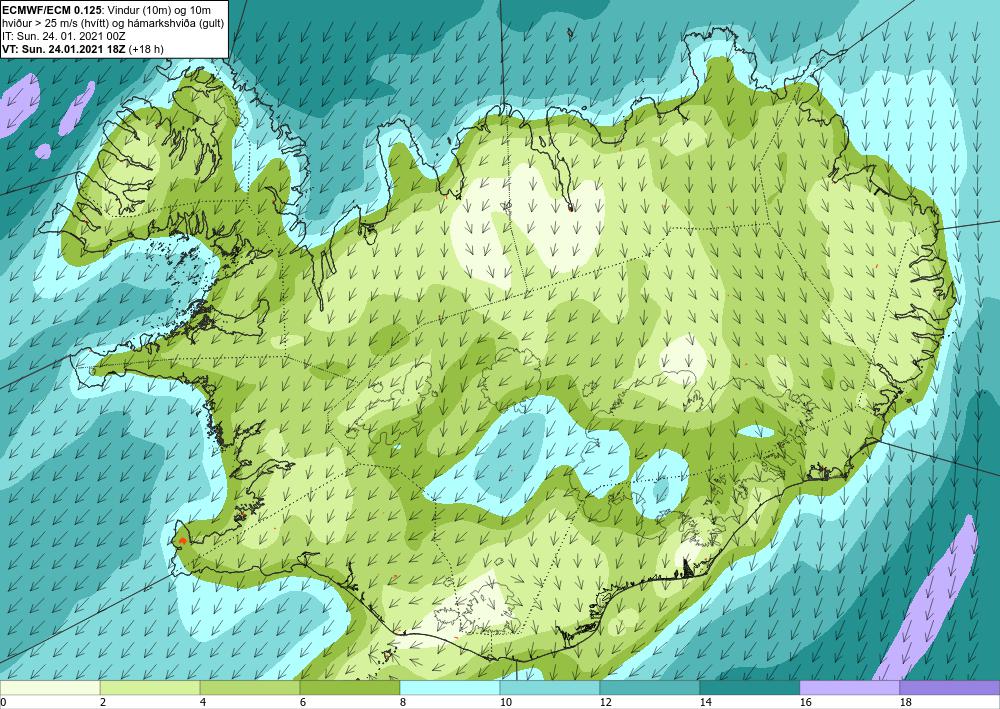
Task: Select the 2–4 m/s light green legend swatch
Action: [150, 688]
